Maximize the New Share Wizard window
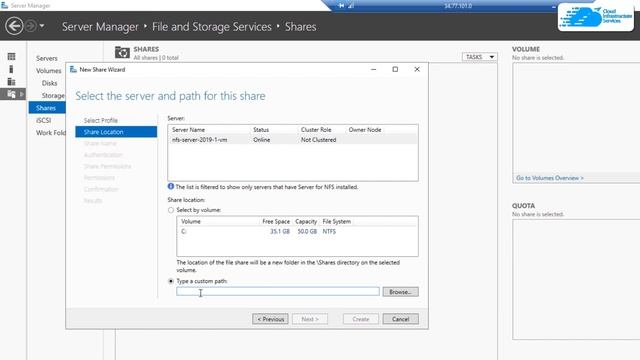Screen dimensions: 640x360 tap(395, 69)
